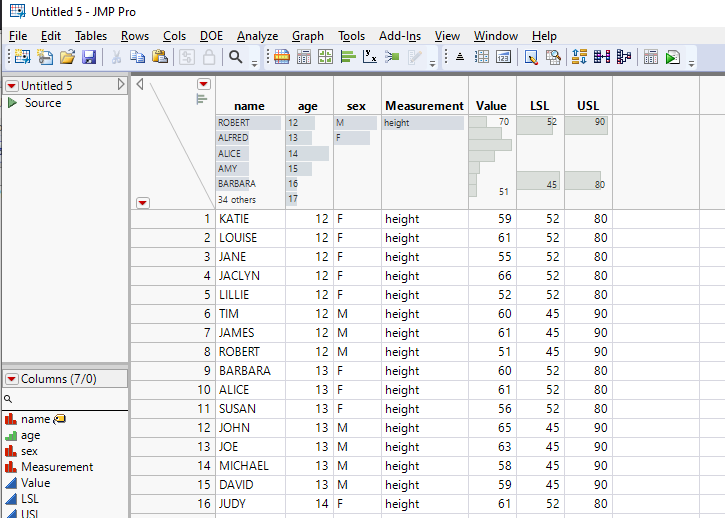Viewport: 725px width, 518px height.
Task: Click the Open file folder icon
Action: 67,58
